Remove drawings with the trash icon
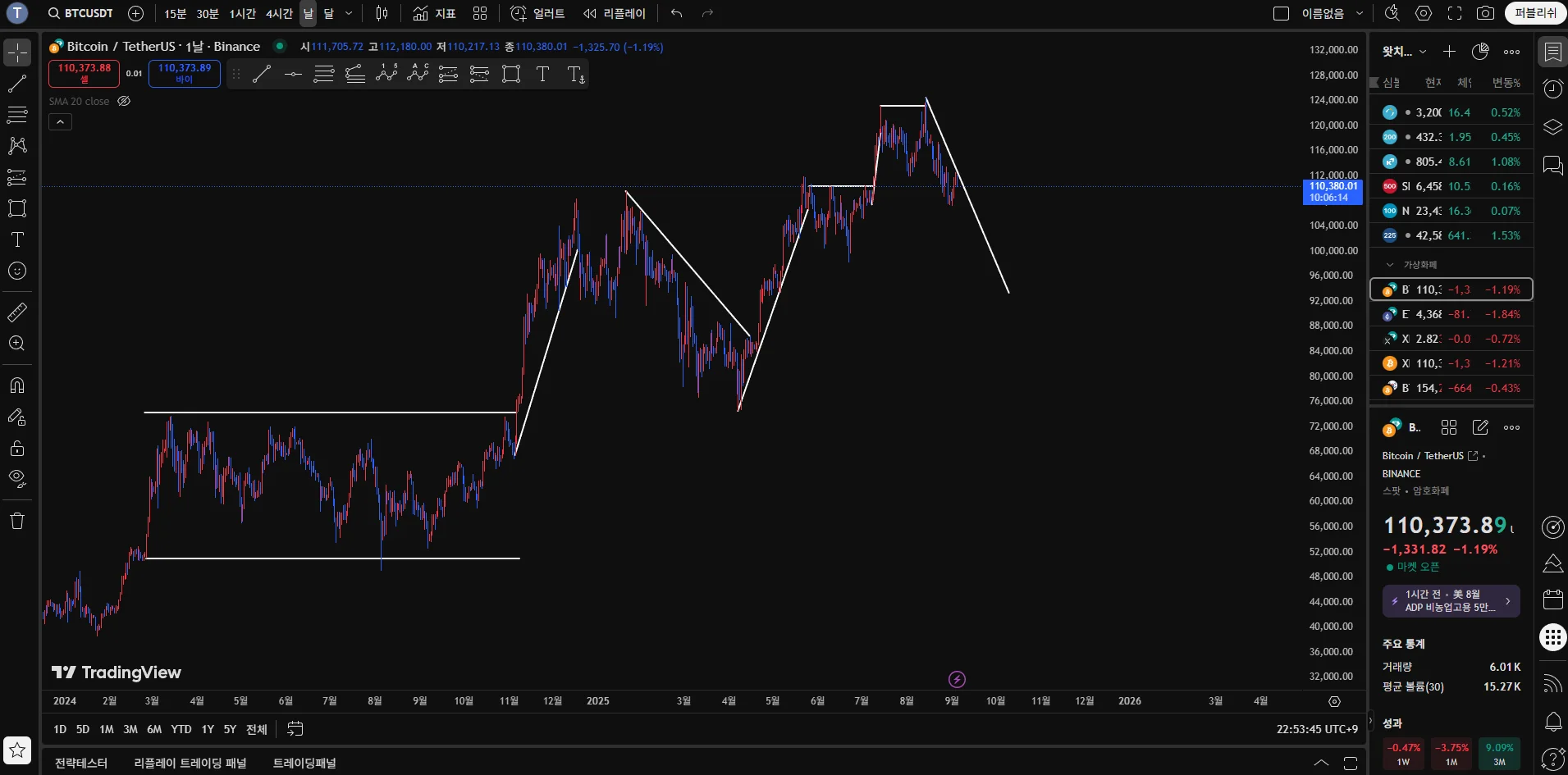The image size is (1568, 775). tap(17, 521)
